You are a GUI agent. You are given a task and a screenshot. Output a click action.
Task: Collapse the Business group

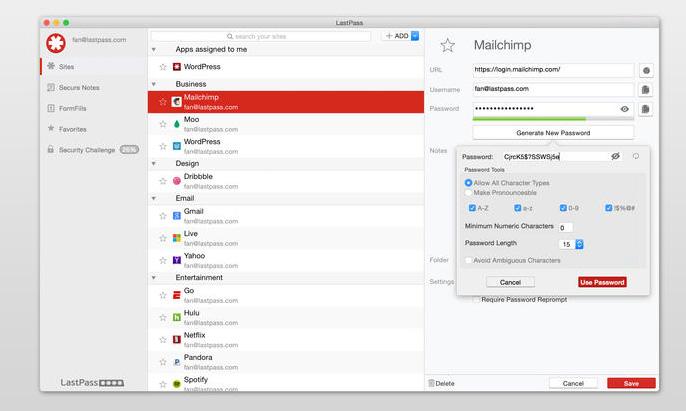click(154, 84)
